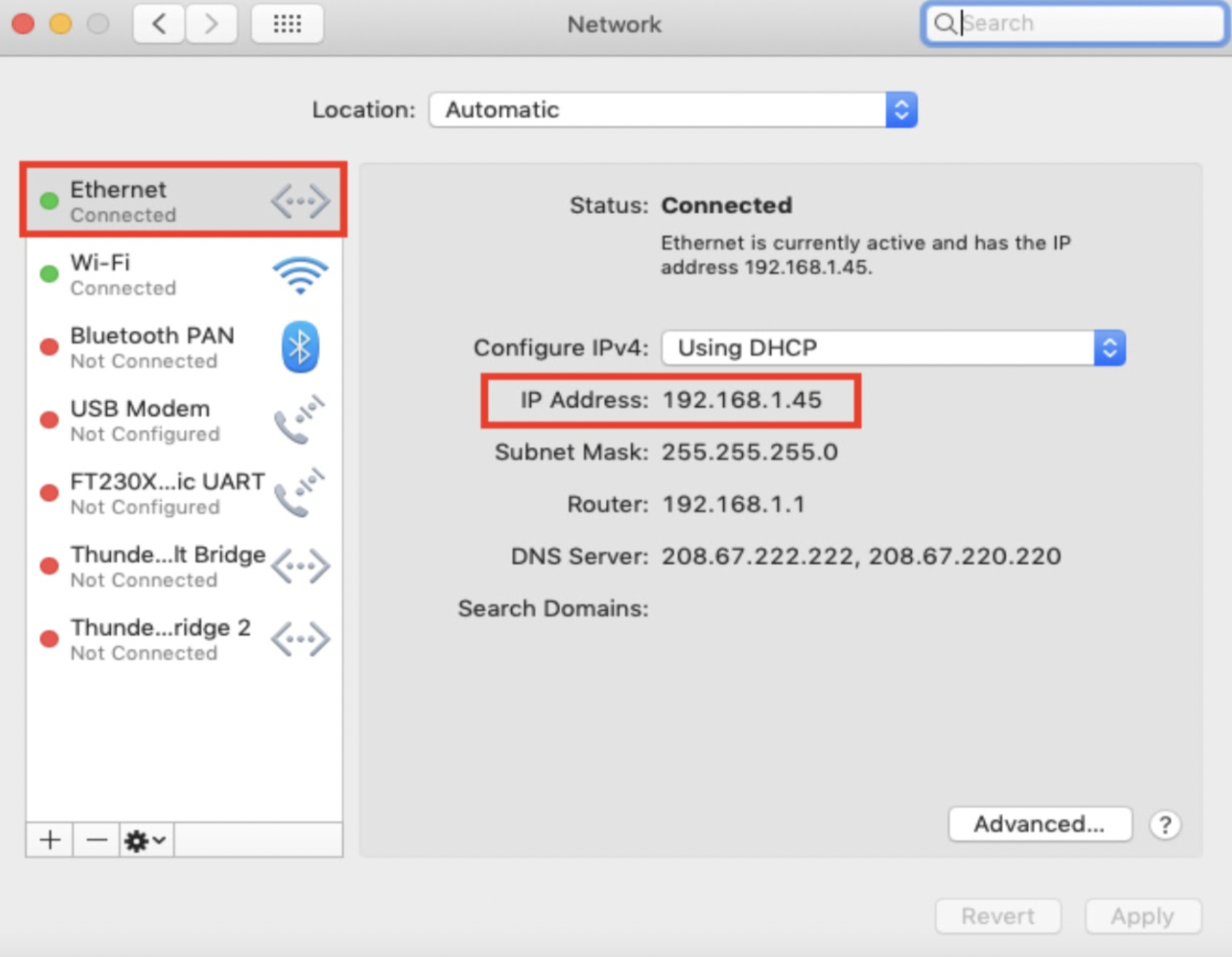Click the FT230X UART phone icon
The width and height of the screenshot is (1232, 957).
[x=299, y=493]
